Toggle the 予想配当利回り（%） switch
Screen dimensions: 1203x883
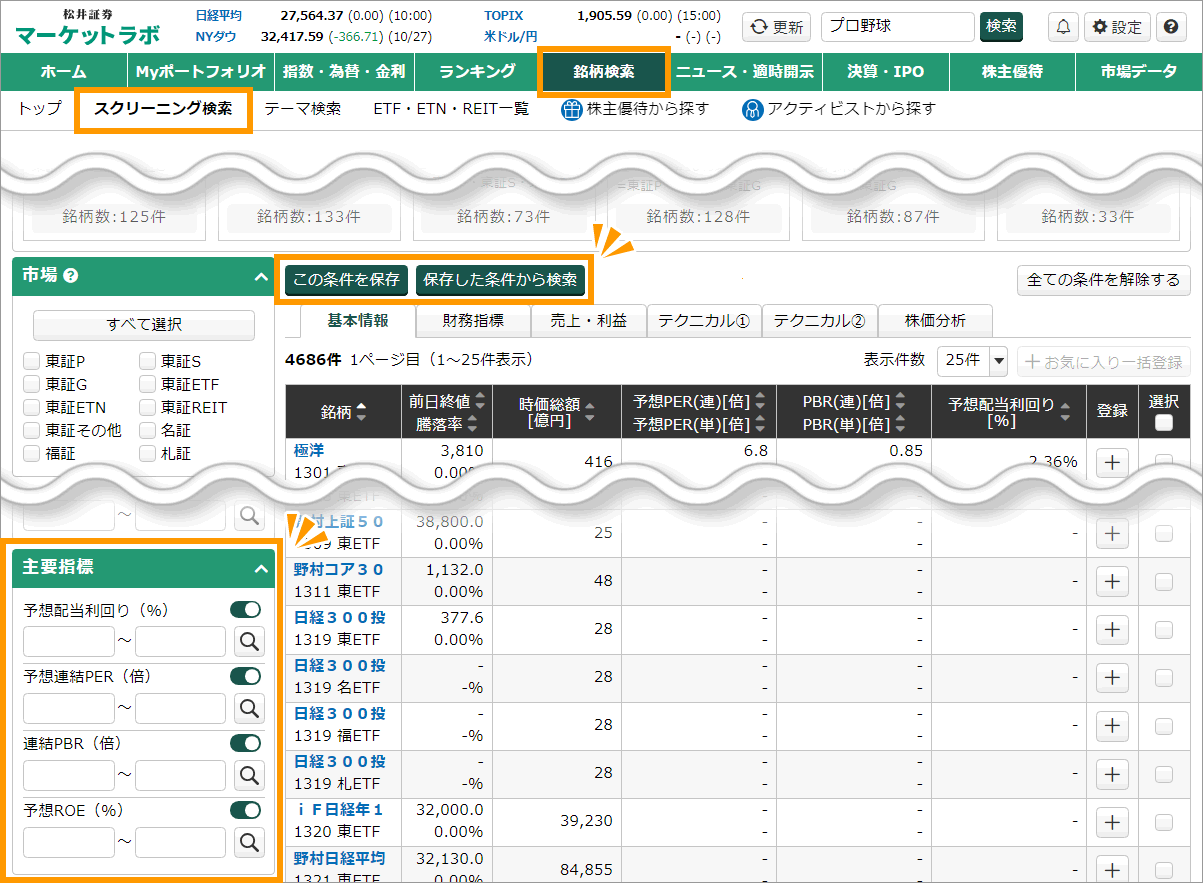245,609
